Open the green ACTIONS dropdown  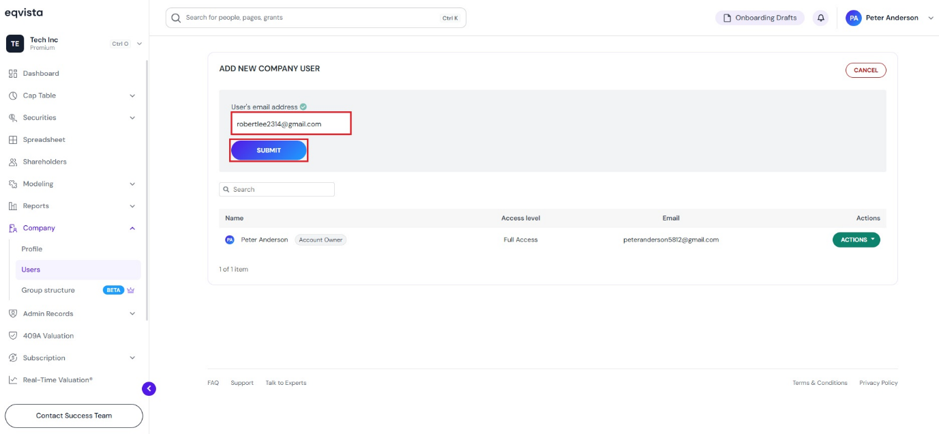856,239
